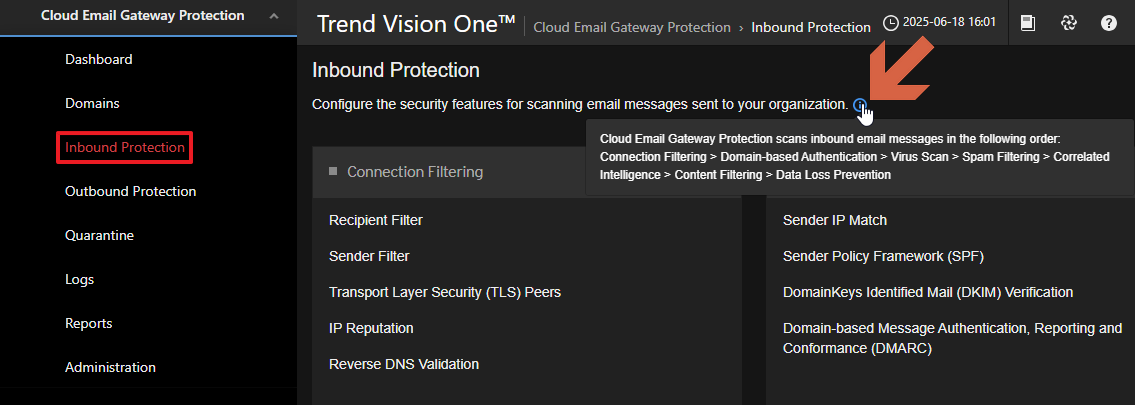This screenshot has height=405, width=1135.
Task: Click the clock icon beside the date
Action: [x=891, y=23]
